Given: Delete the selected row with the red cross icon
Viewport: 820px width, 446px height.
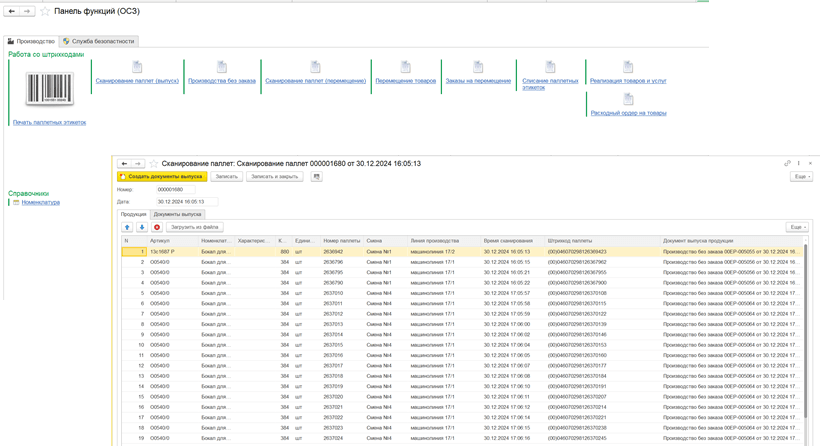Looking at the screenshot, I should (157, 227).
